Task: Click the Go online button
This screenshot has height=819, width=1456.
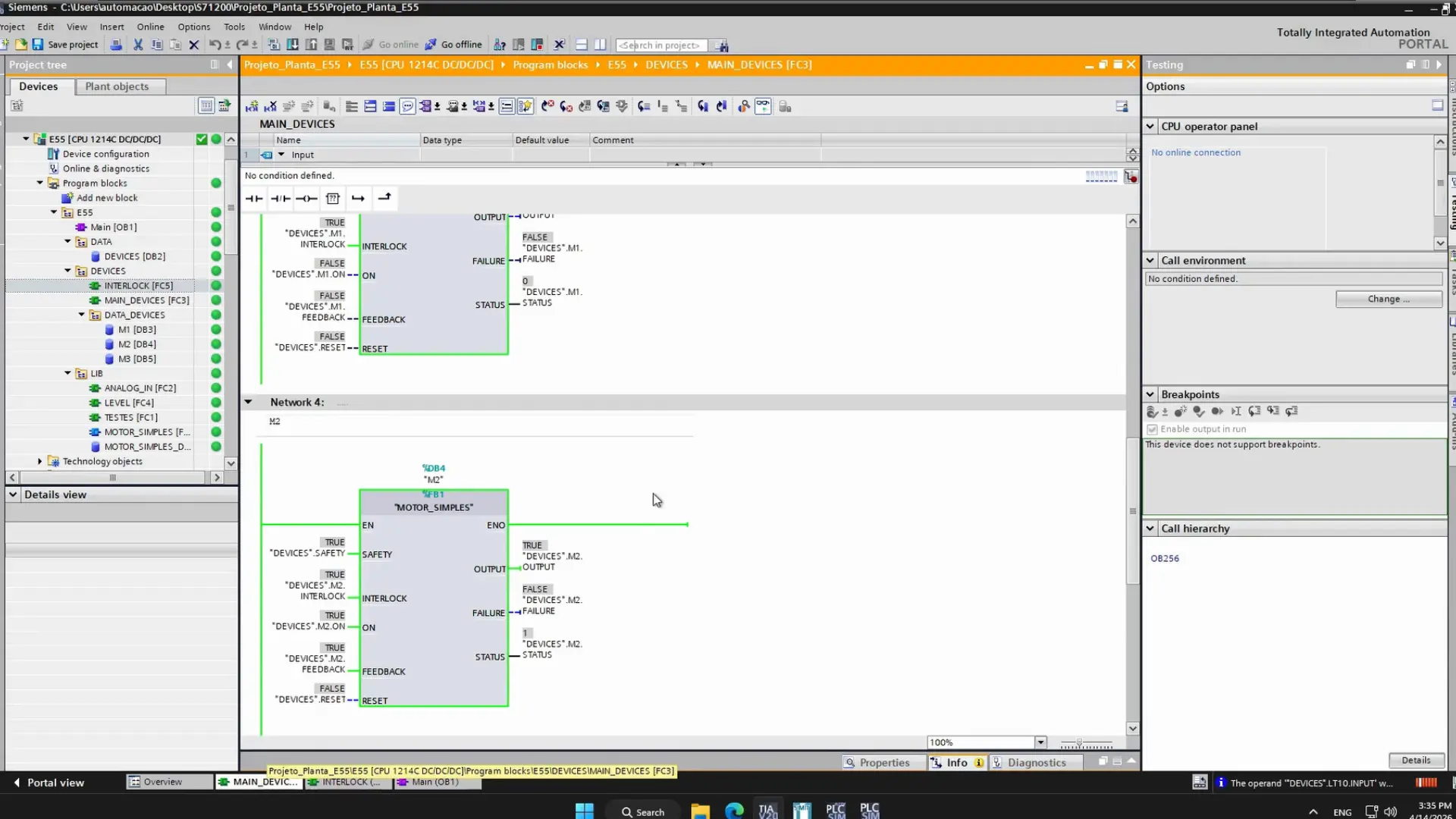Action: (391, 45)
